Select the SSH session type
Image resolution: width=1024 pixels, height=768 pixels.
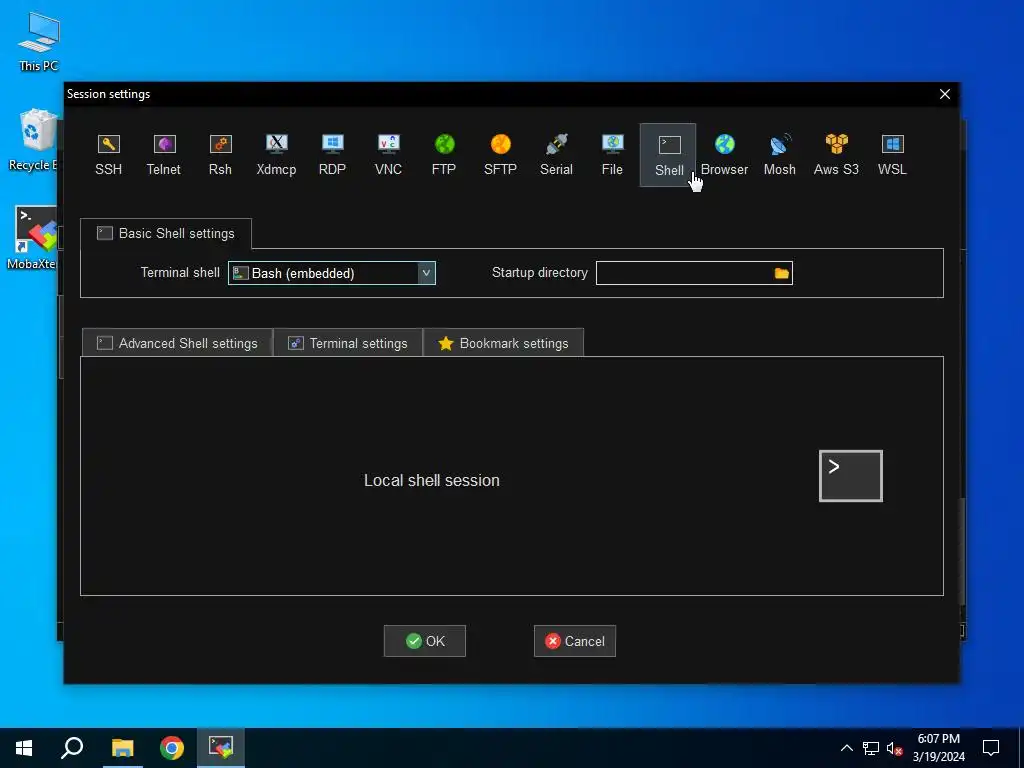coord(108,155)
